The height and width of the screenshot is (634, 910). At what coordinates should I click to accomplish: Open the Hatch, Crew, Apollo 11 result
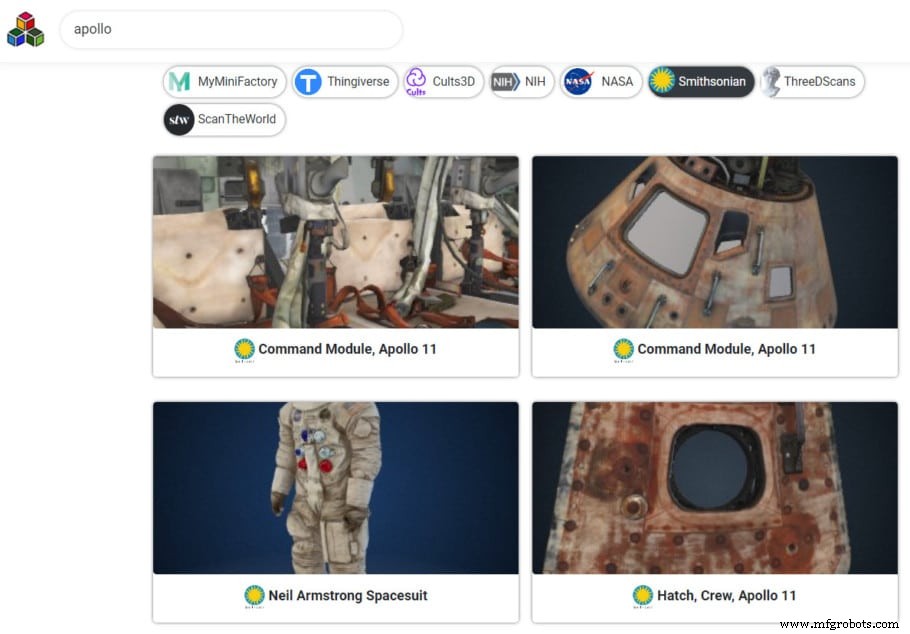click(x=715, y=488)
